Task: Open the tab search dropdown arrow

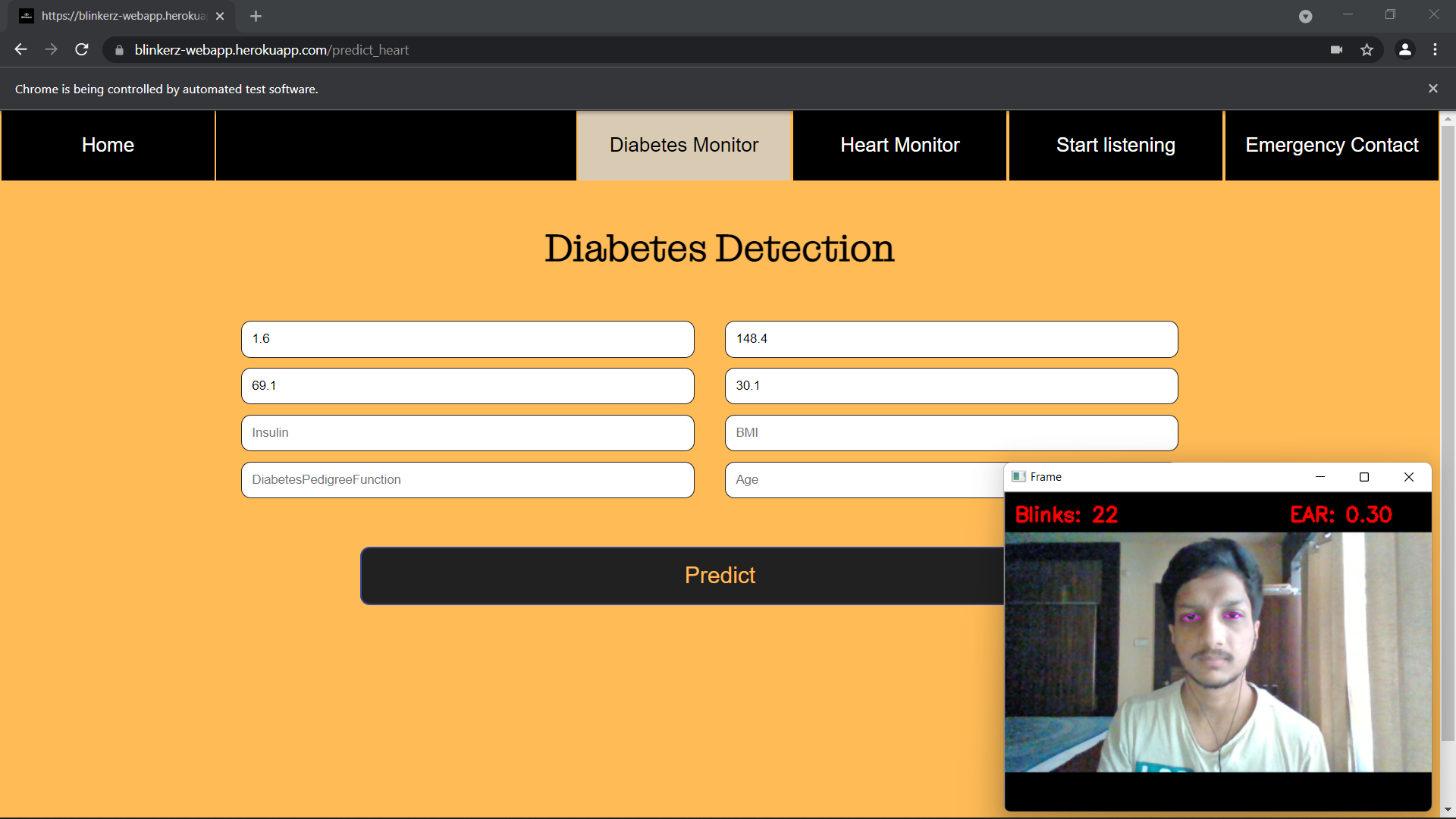Action: click(x=1305, y=16)
